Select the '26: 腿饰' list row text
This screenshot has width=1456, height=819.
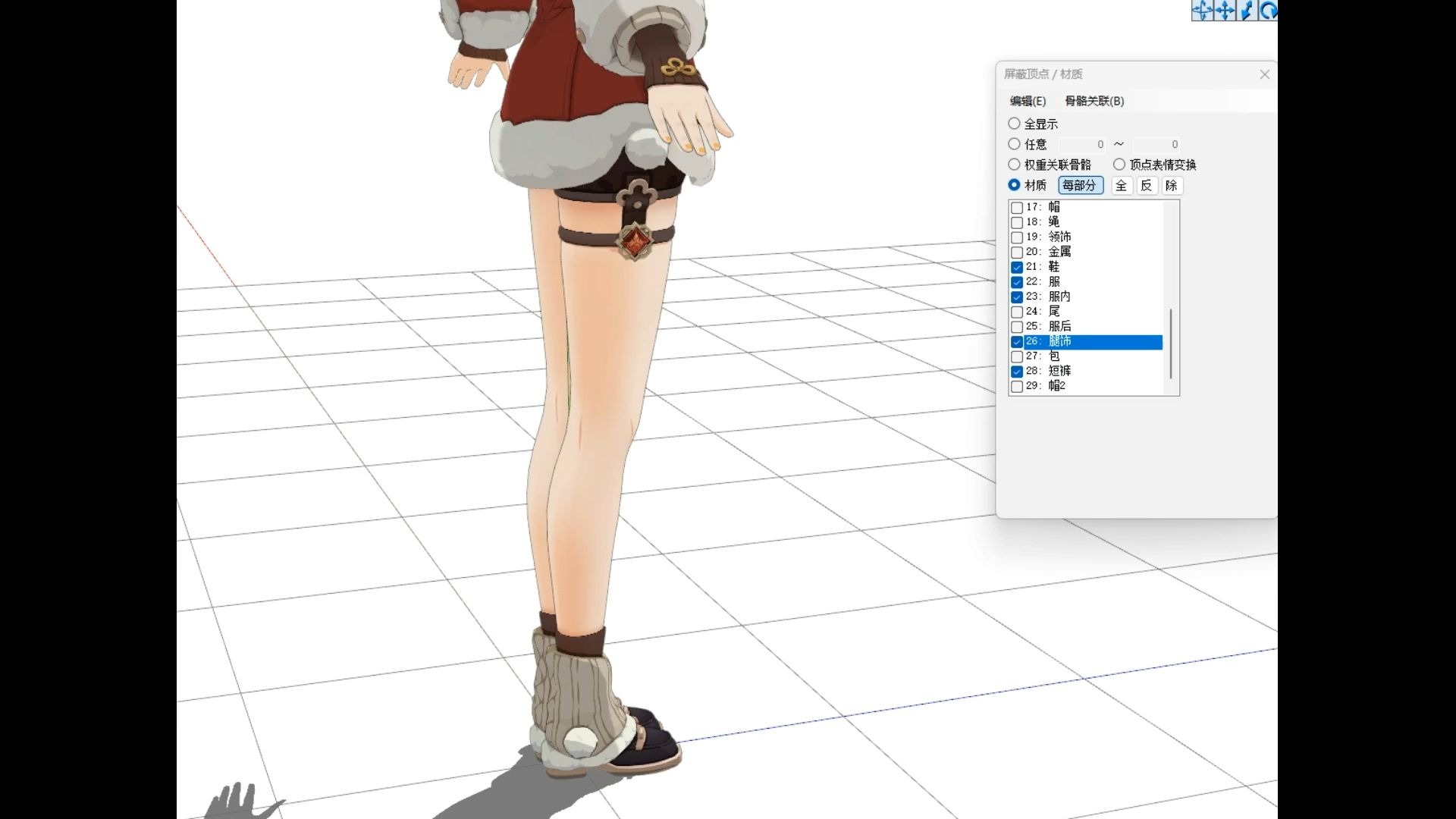pos(1049,342)
